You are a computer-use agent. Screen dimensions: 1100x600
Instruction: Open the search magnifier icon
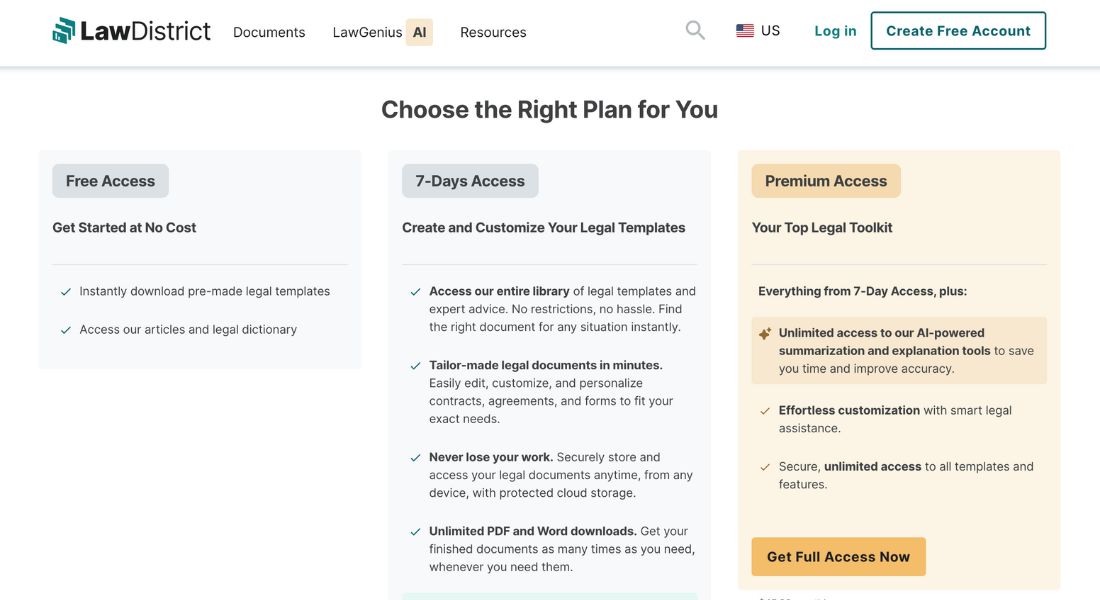coord(695,30)
